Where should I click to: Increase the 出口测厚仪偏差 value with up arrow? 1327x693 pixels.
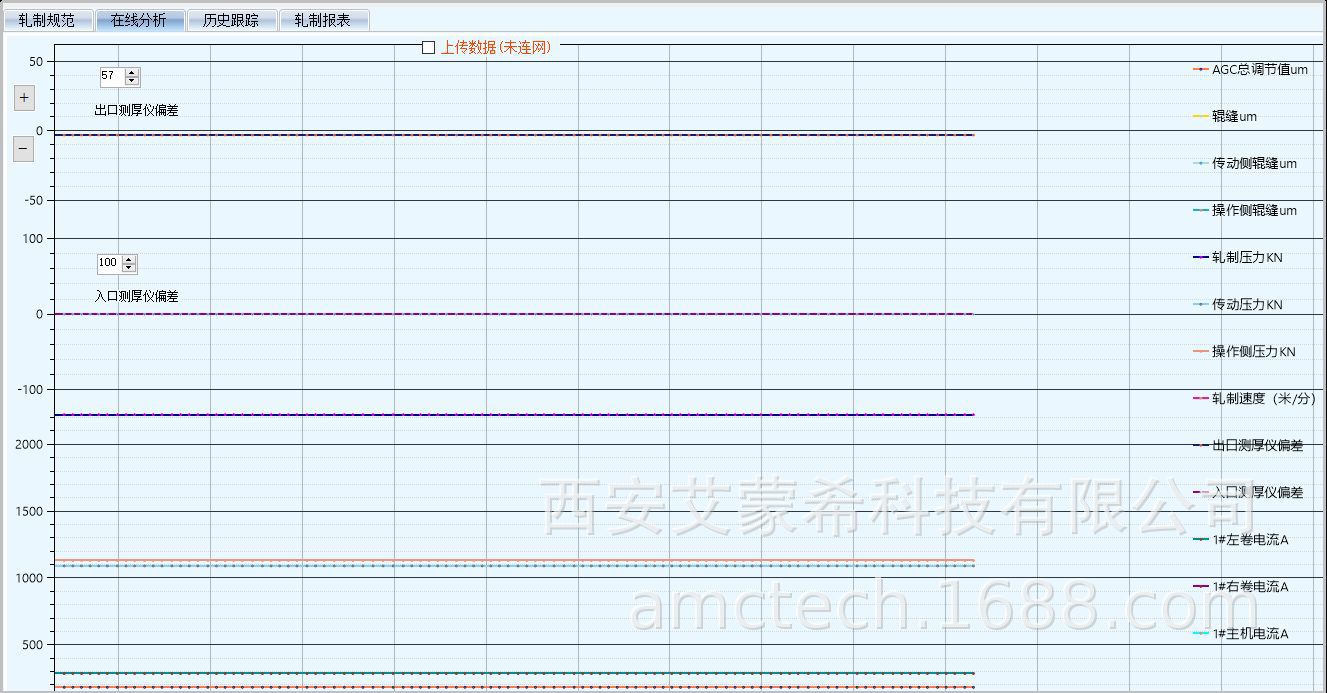tap(132, 72)
